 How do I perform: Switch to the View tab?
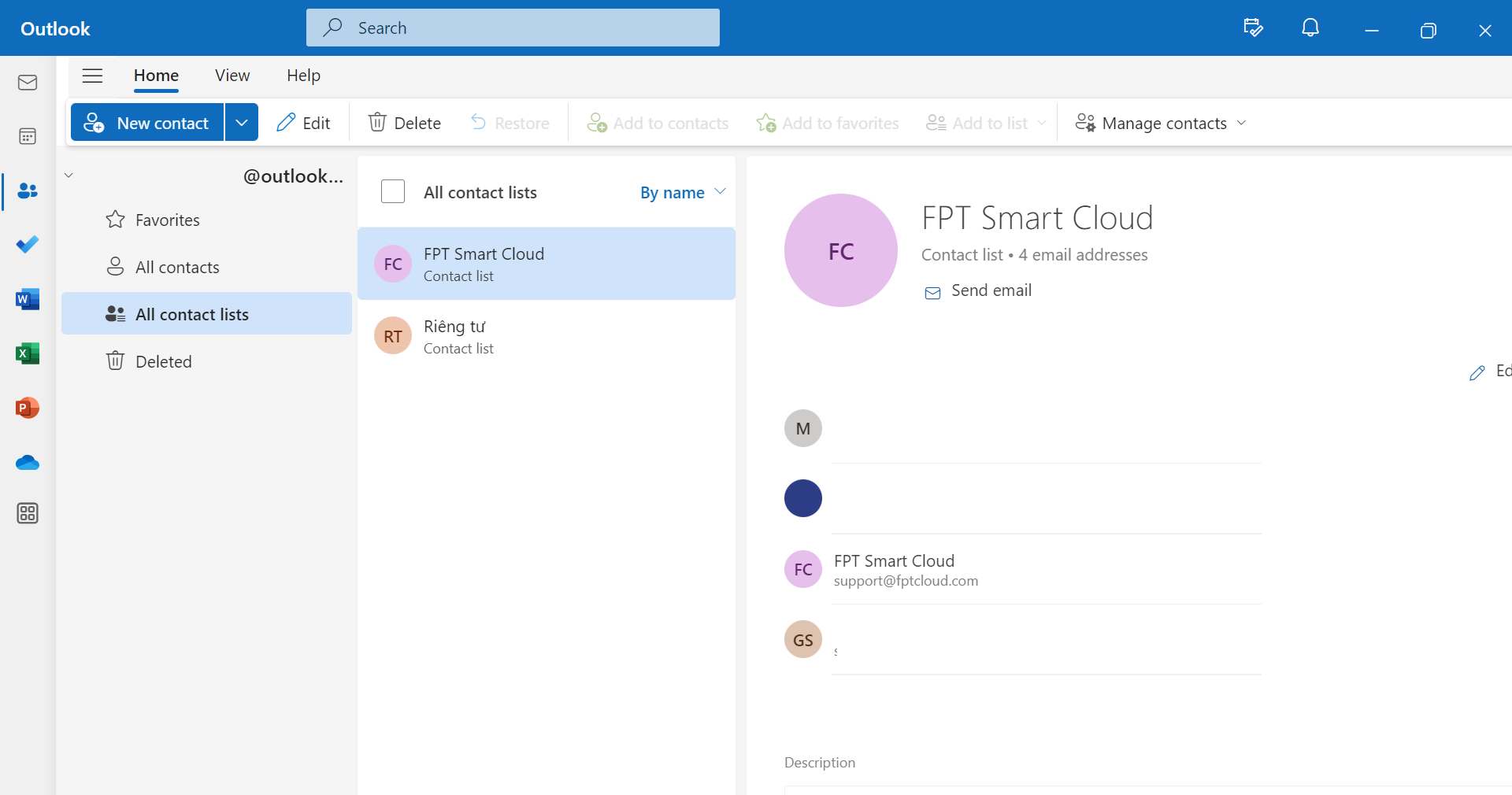point(232,76)
